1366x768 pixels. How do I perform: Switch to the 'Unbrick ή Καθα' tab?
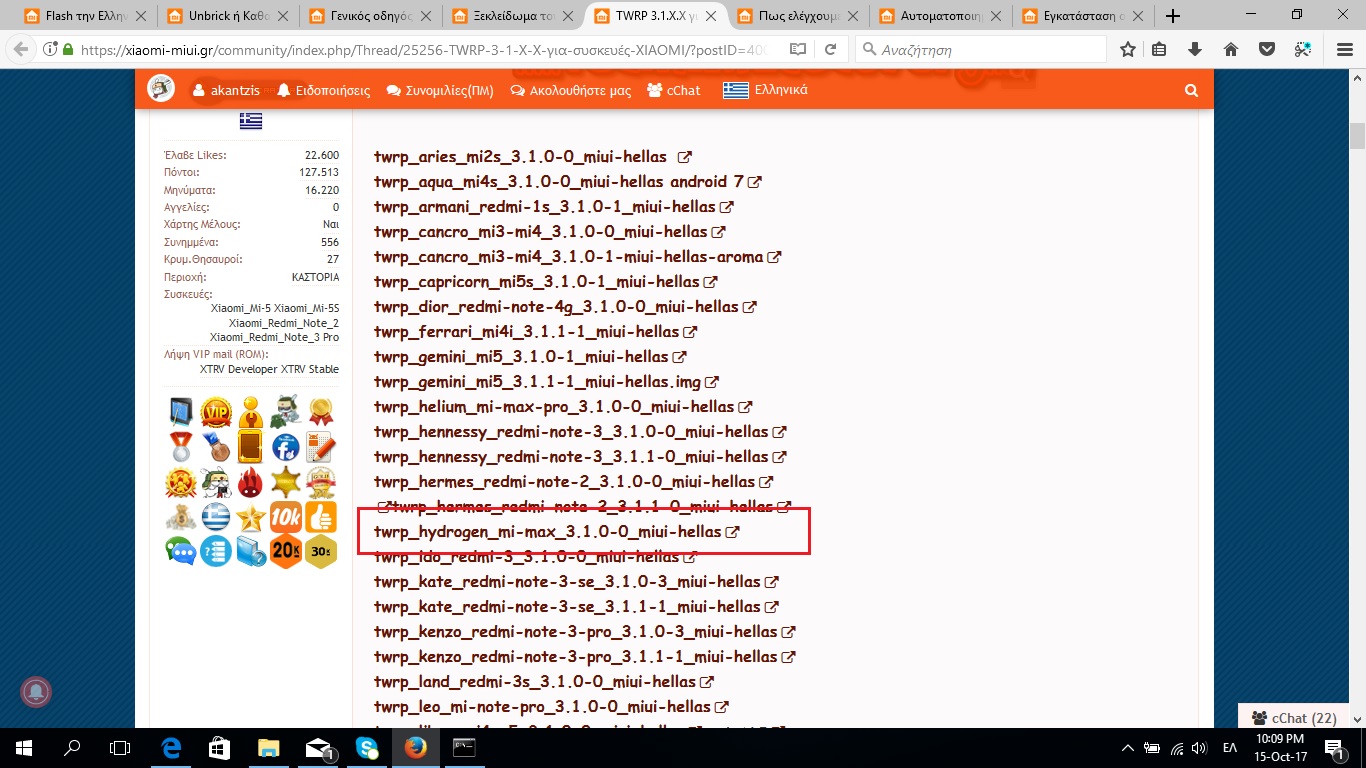[229, 16]
